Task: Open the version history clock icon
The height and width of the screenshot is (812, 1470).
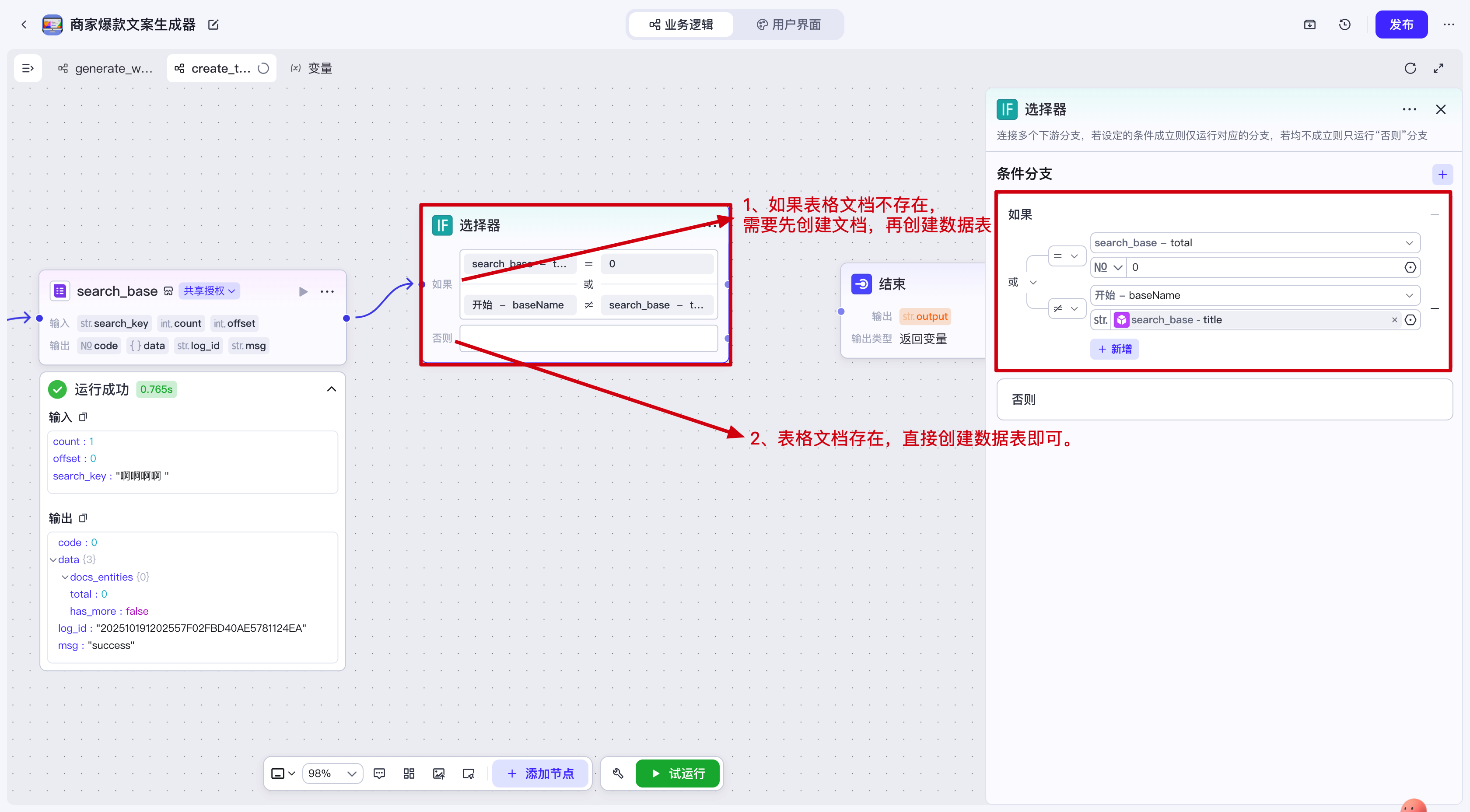Action: tap(1344, 24)
